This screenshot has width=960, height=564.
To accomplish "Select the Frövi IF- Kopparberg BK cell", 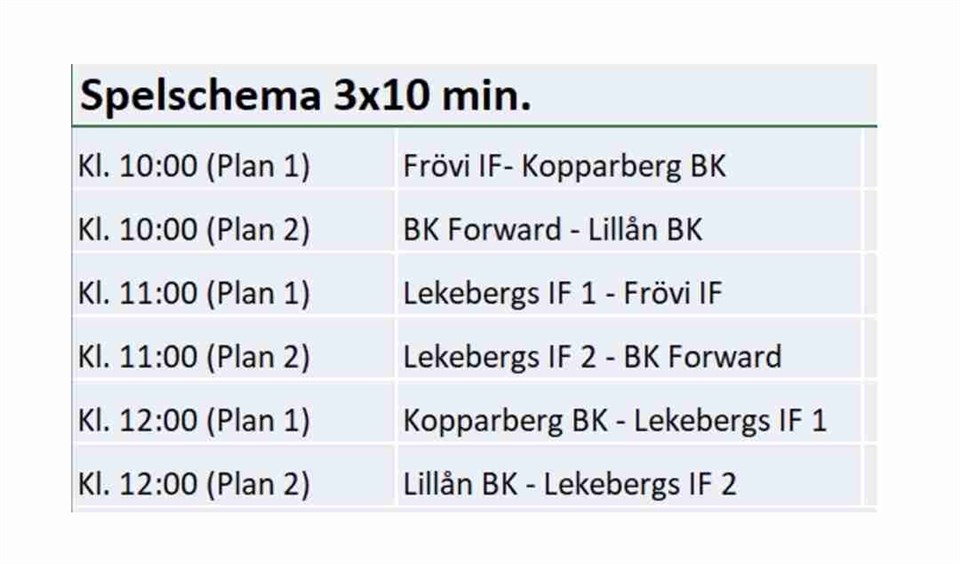I will [565, 166].
